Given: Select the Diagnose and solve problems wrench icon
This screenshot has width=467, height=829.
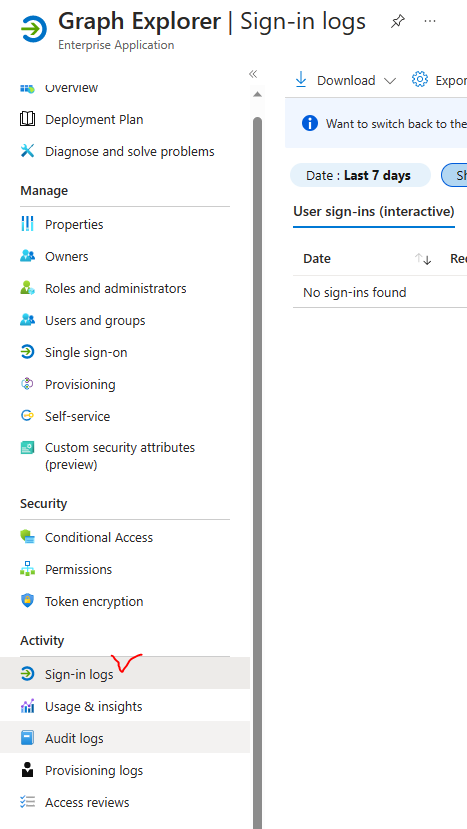Looking at the screenshot, I should click(28, 151).
